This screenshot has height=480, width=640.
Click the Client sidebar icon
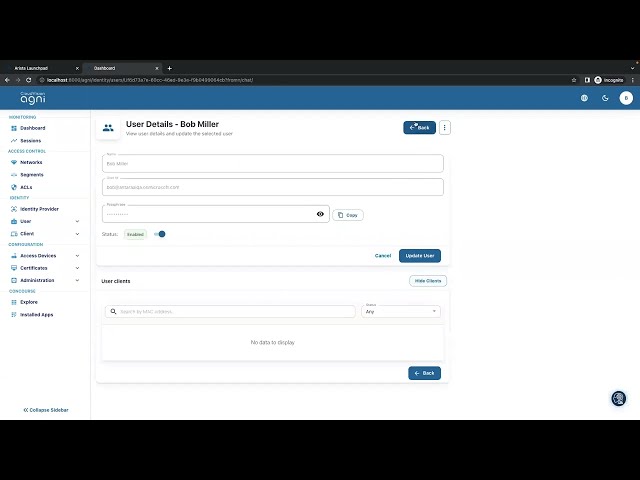(x=14, y=234)
